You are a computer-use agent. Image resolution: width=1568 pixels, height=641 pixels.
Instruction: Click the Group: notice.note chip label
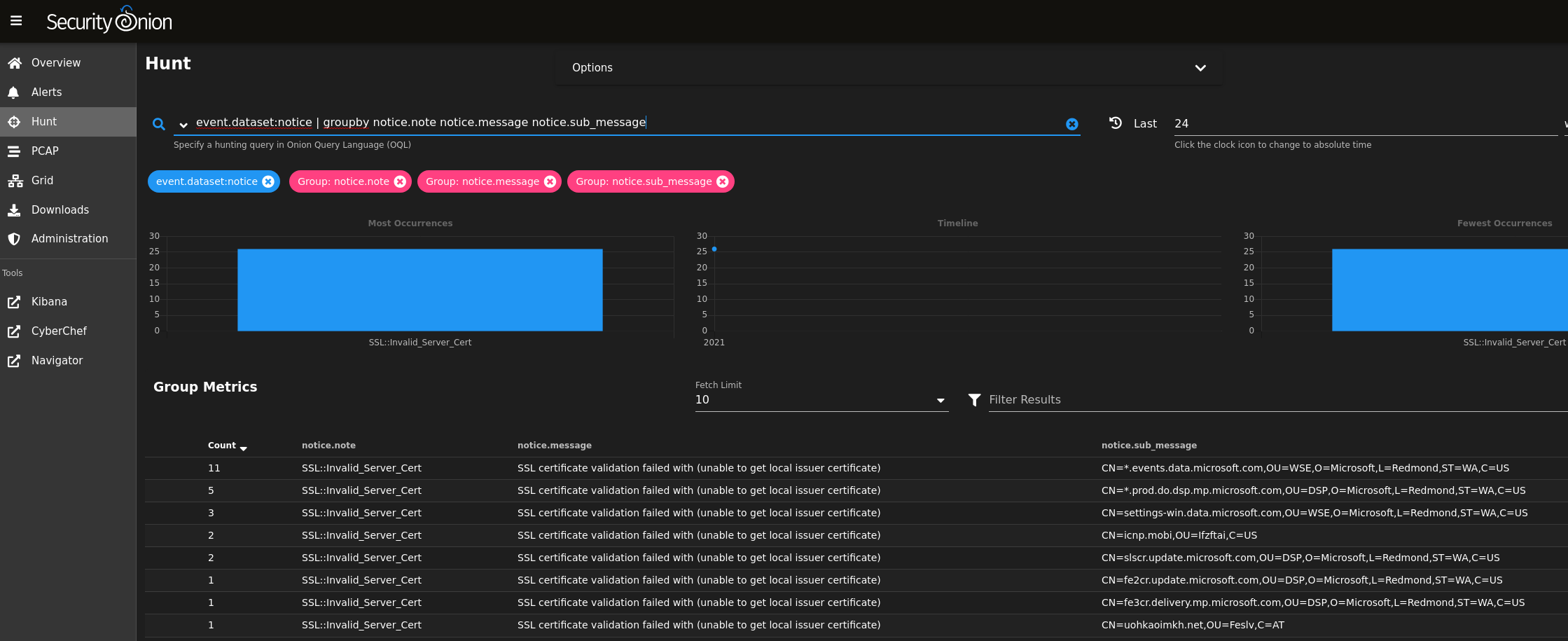343,181
